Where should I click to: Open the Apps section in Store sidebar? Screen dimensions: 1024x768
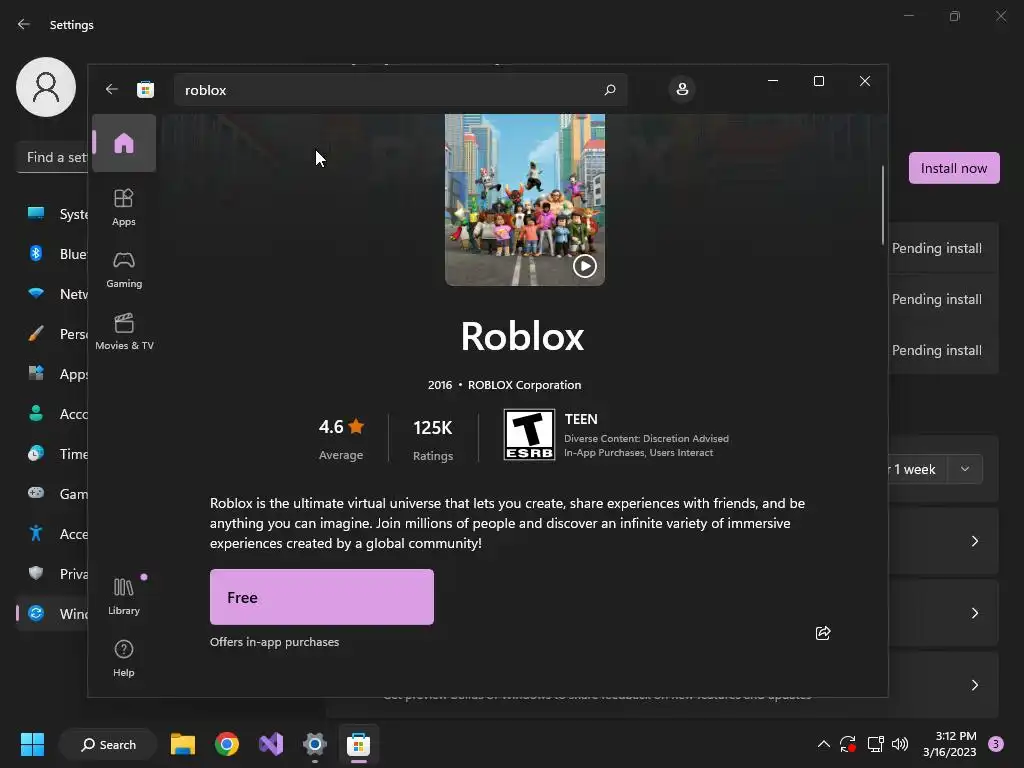click(123, 207)
